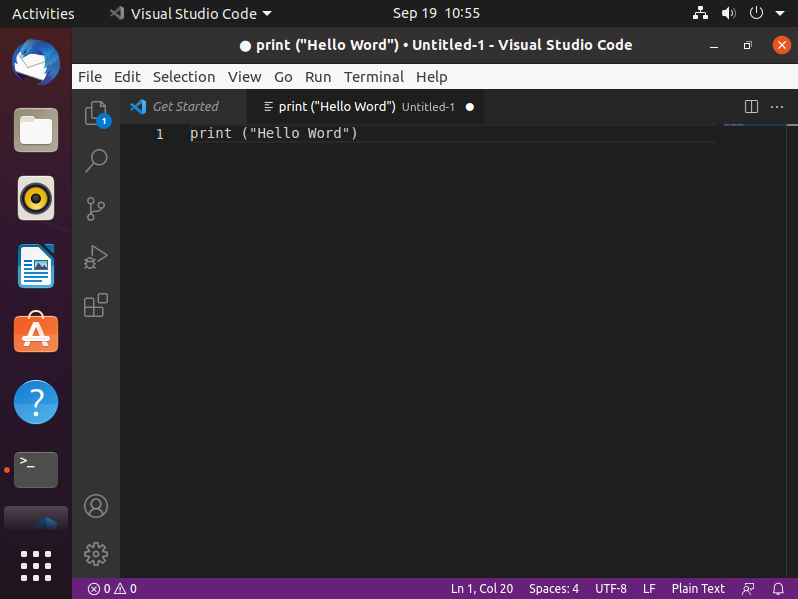The image size is (798, 599).
Task: Open the Terminal menu
Action: click(374, 77)
